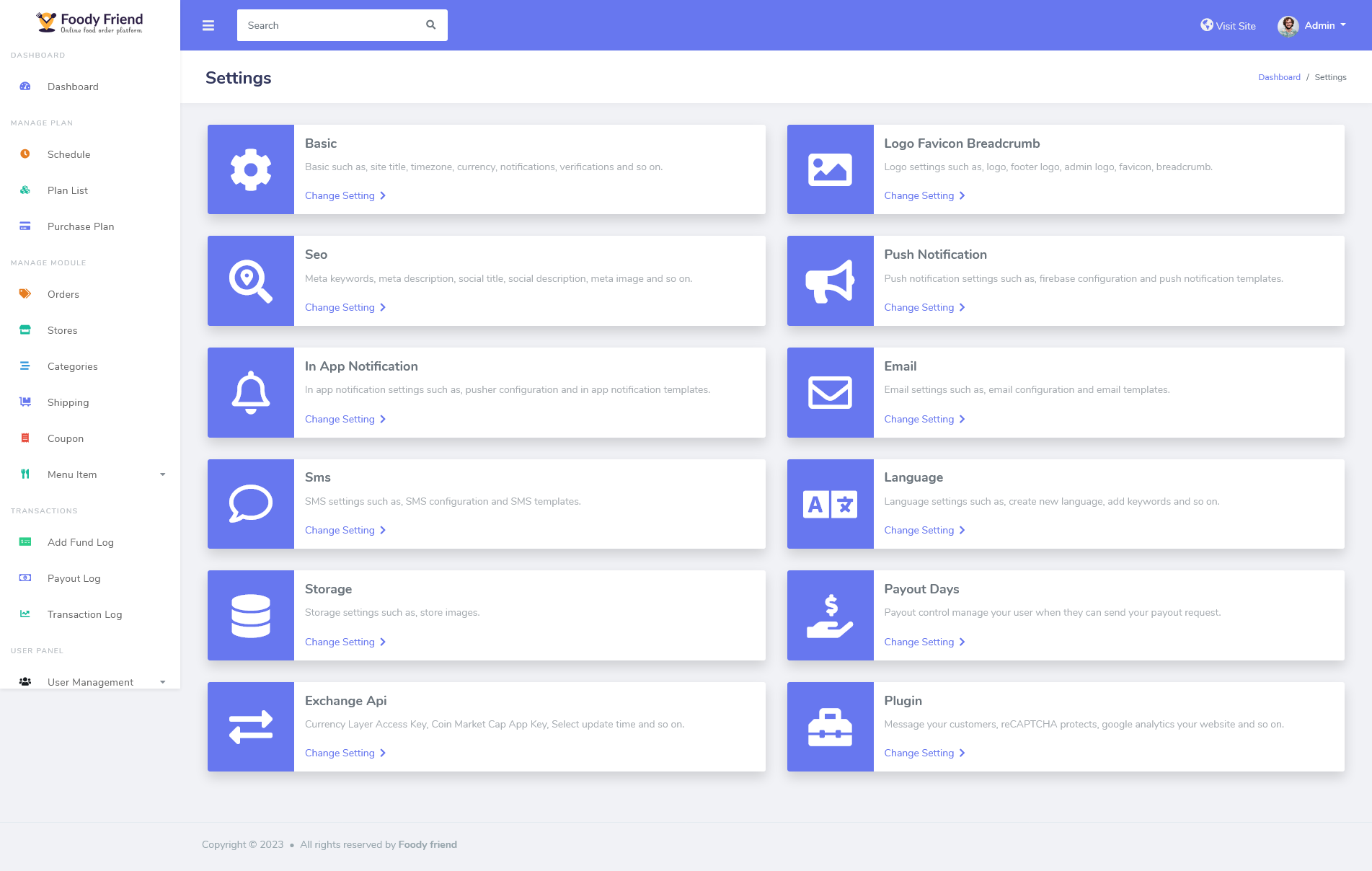Viewport: 1372px width, 871px height.
Task: Open Plan List in the sidebar
Action: (x=90, y=190)
